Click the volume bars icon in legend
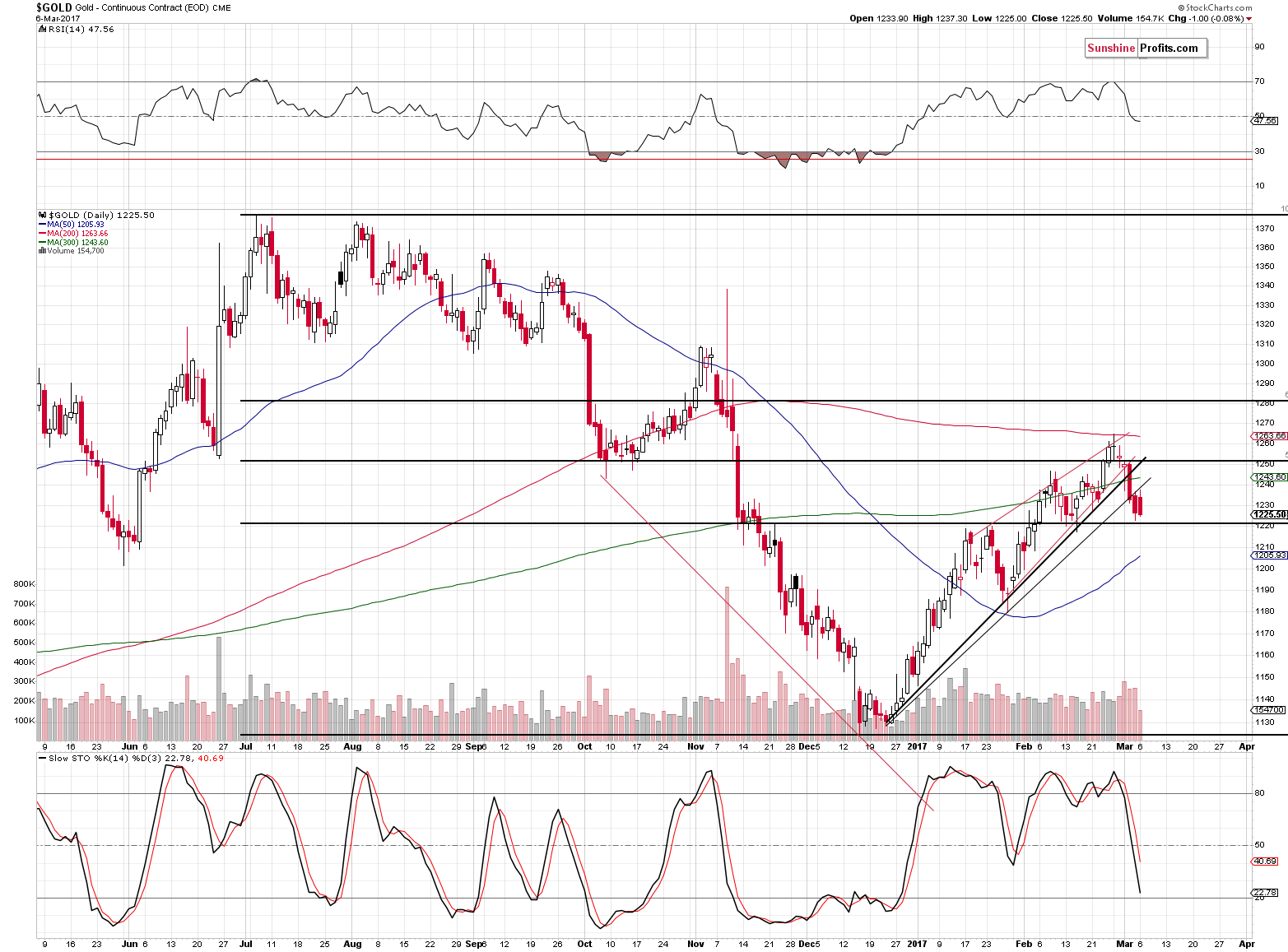This screenshot has width=1288, height=952. (42, 251)
